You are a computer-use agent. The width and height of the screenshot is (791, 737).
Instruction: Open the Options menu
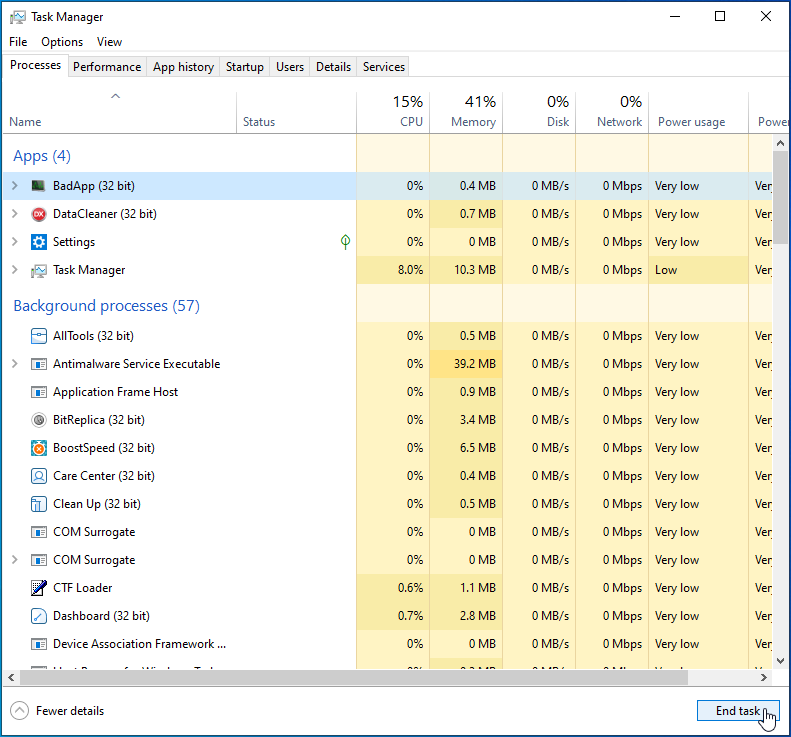point(62,42)
